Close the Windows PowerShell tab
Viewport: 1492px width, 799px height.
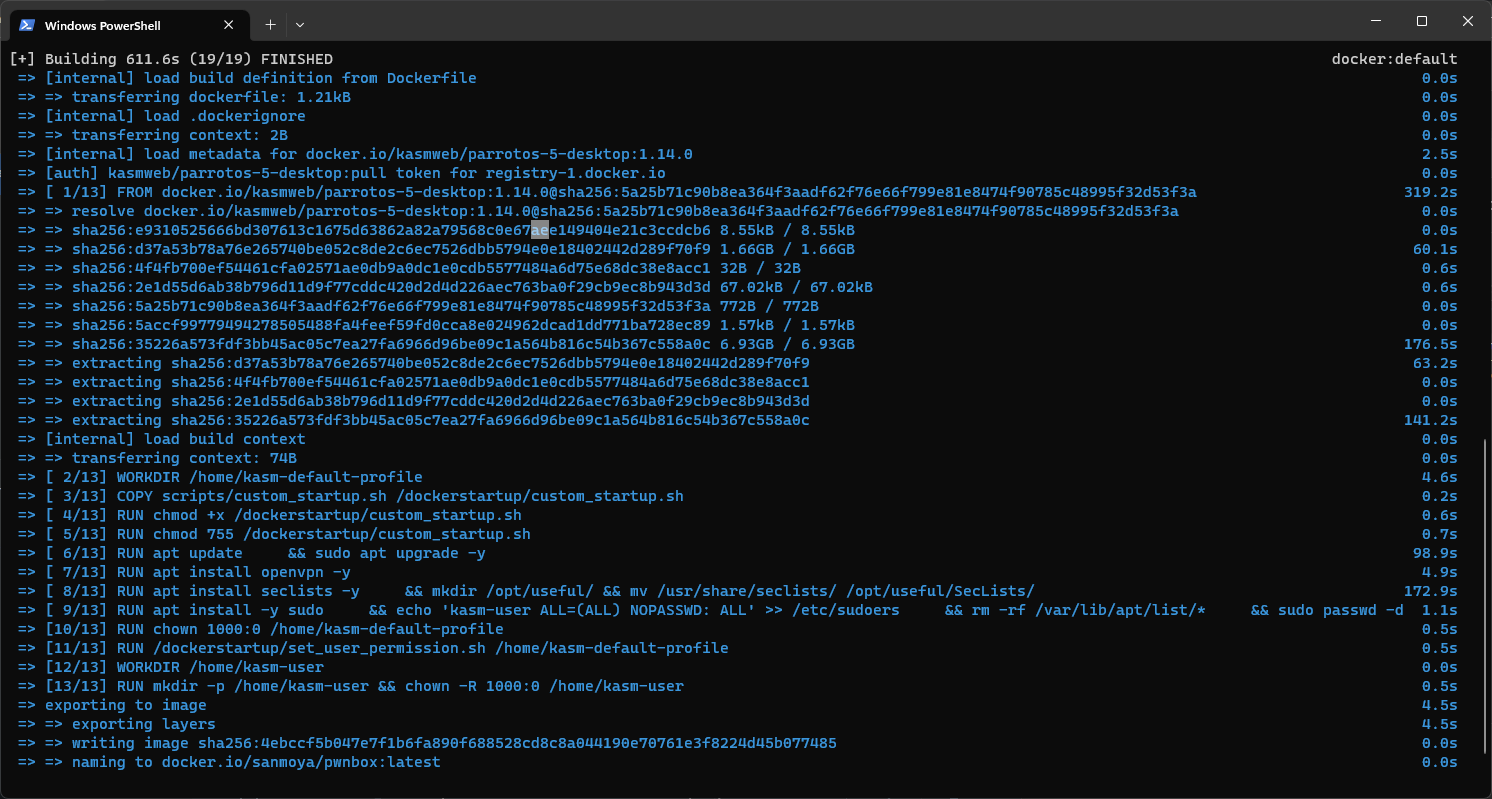[229, 25]
